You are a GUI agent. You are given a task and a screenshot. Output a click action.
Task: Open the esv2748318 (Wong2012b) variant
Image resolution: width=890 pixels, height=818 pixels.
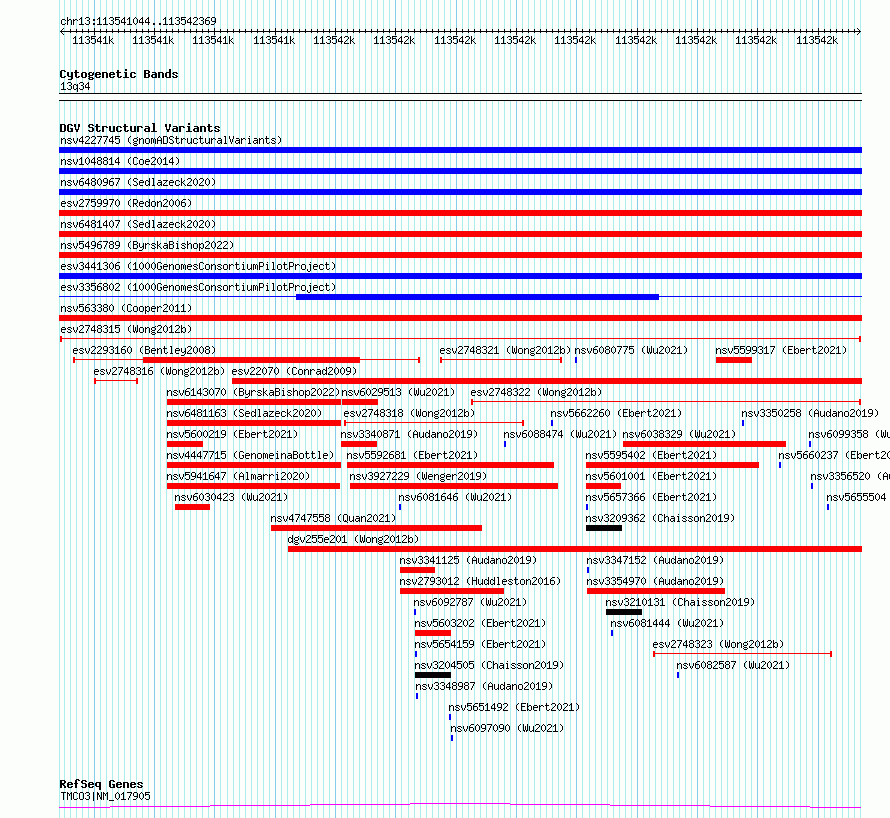coord(409,413)
